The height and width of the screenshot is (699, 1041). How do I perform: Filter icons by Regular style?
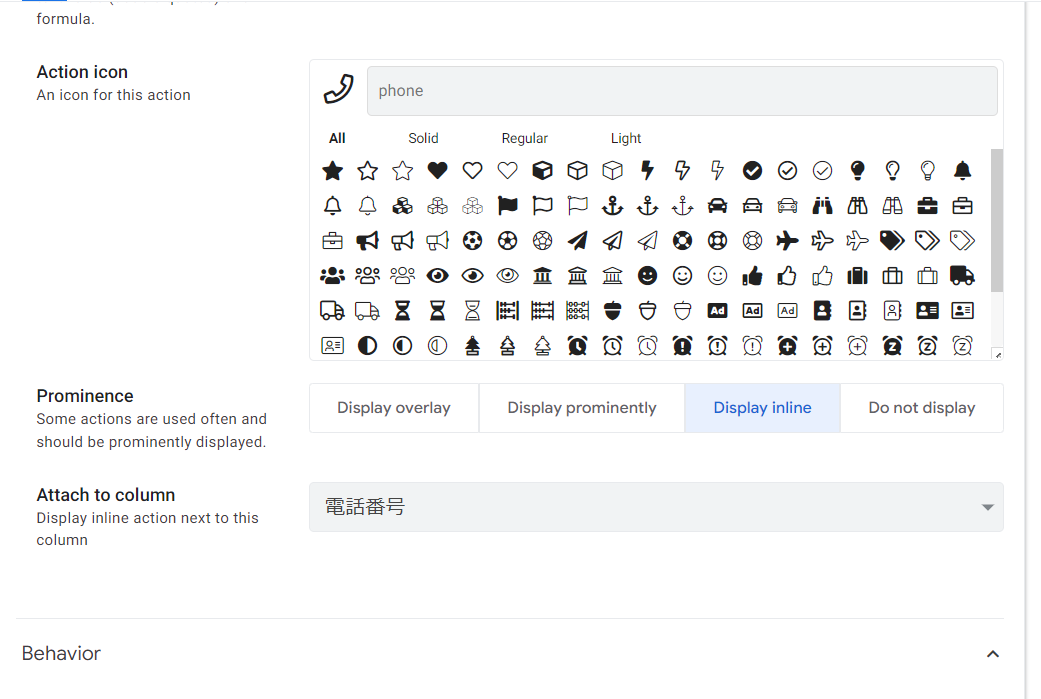(524, 138)
